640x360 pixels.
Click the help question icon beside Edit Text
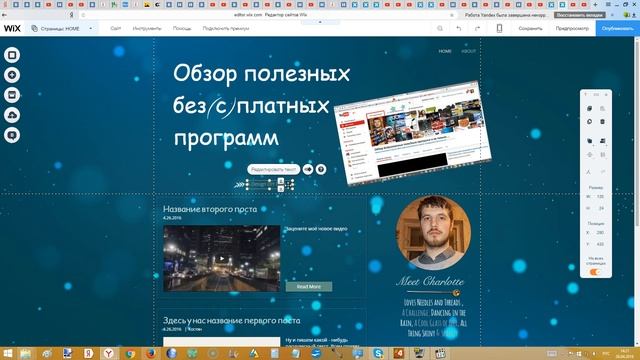pos(321,169)
